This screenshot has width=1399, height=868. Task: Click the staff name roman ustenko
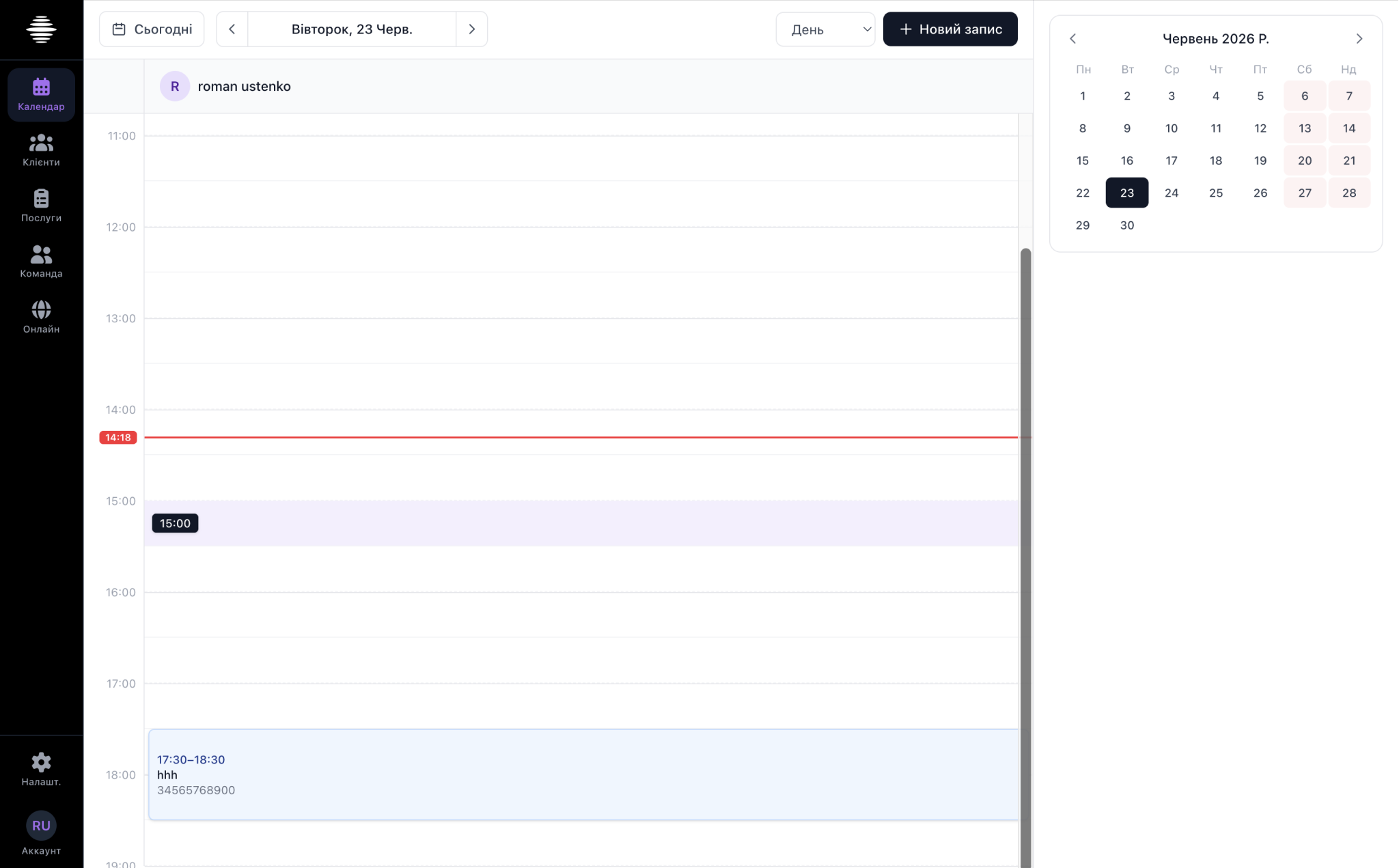pyautogui.click(x=245, y=86)
